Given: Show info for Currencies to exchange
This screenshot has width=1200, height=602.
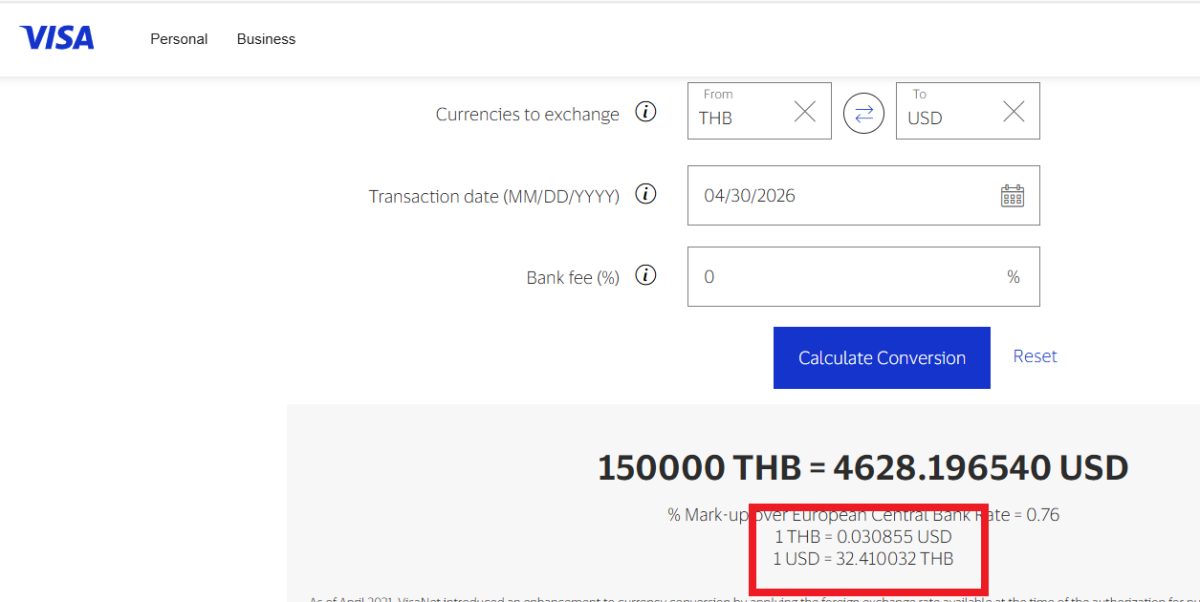Looking at the screenshot, I should (647, 112).
